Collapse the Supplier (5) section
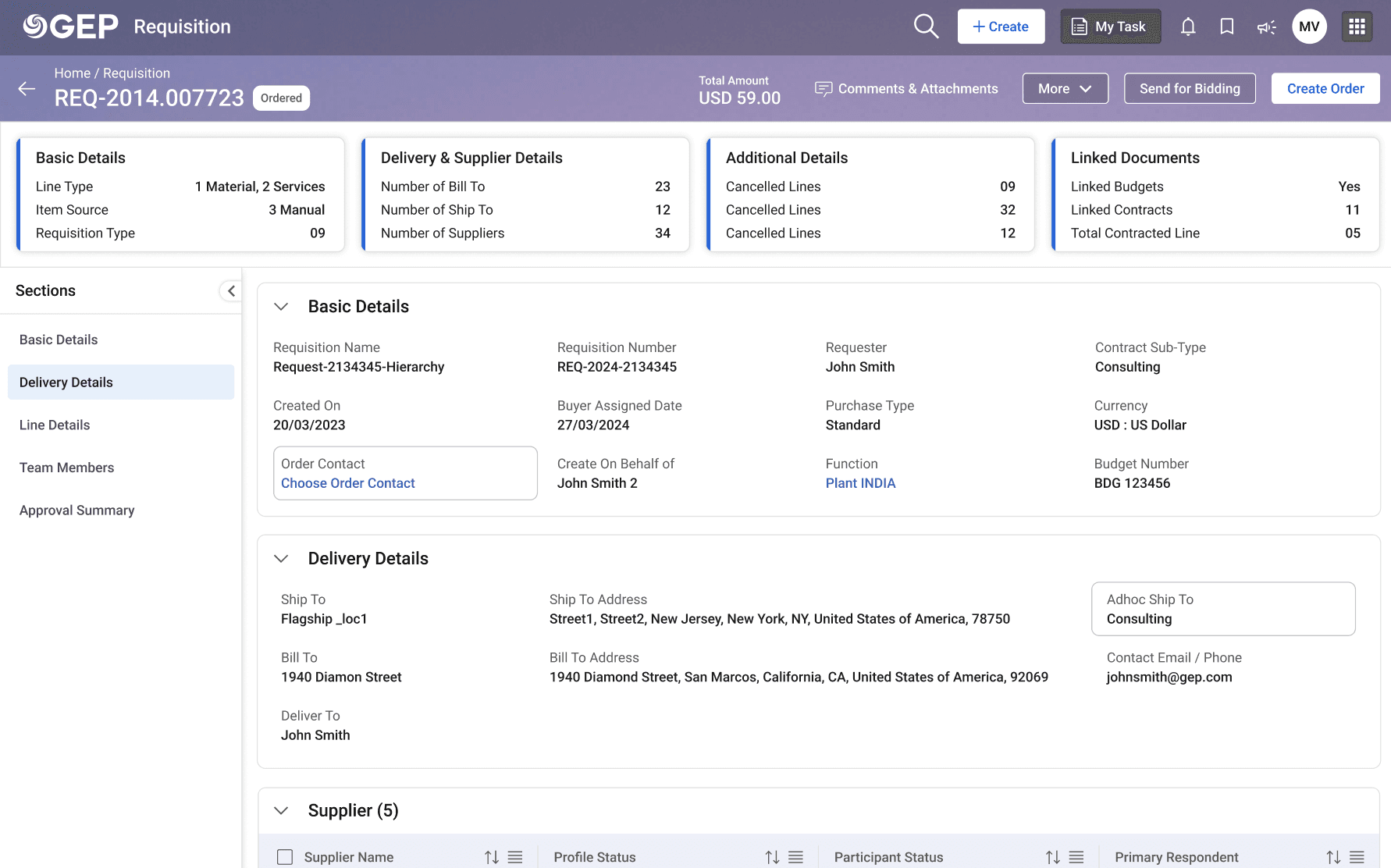 point(282,811)
